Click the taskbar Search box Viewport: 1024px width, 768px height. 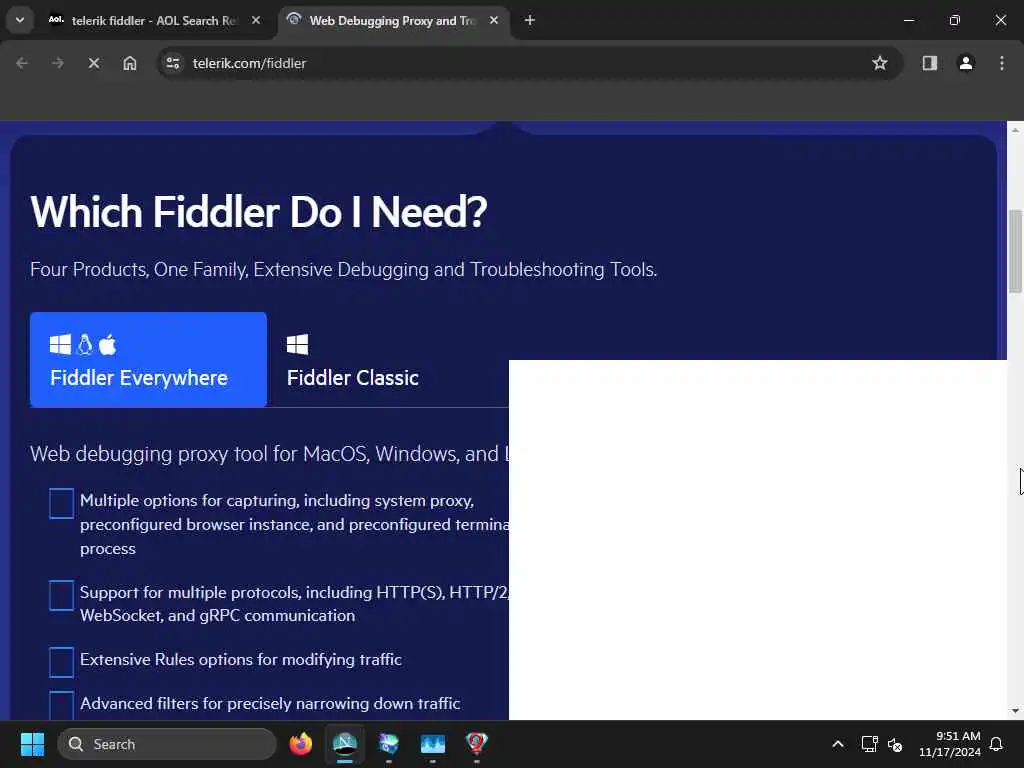pos(167,744)
